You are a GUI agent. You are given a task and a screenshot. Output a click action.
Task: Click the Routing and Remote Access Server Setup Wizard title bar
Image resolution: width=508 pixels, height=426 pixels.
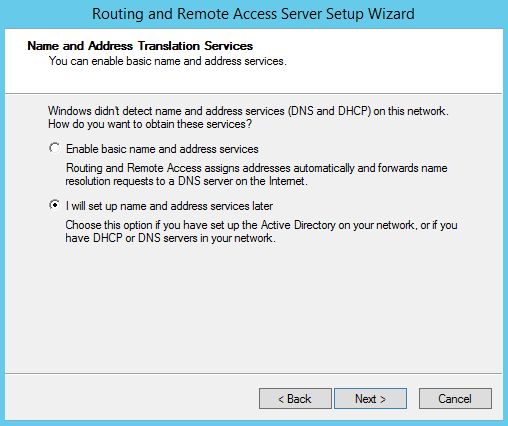click(x=253, y=14)
